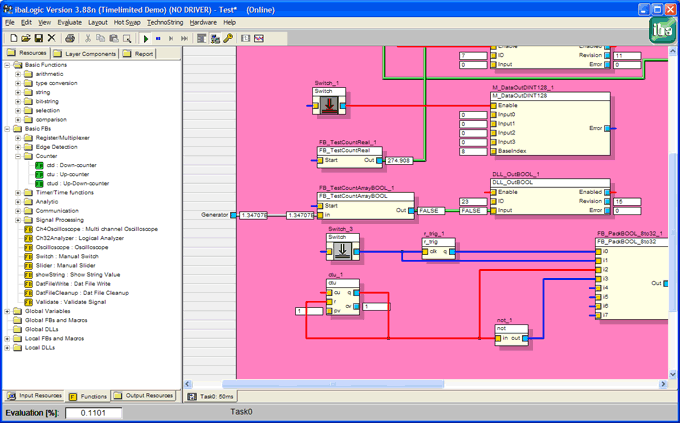Image resolution: width=680 pixels, height=423 pixels.
Task: Click the vertical scrollbar down arrow
Action: [x=673, y=374]
